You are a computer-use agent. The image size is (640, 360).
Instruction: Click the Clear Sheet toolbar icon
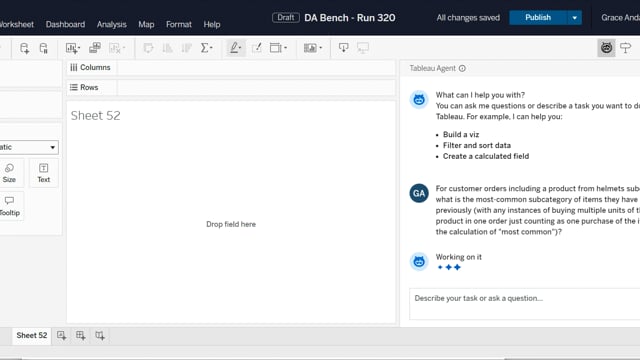tap(117, 48)
